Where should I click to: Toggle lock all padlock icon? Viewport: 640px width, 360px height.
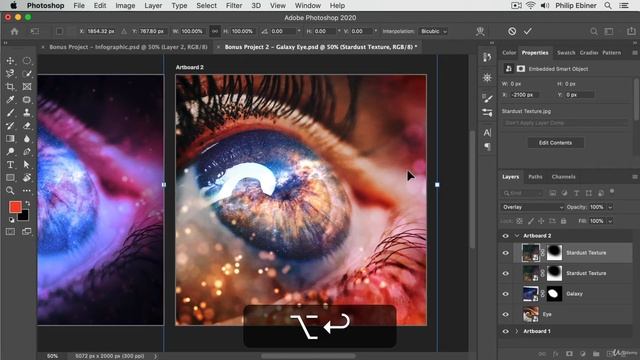pyautogui.click(x=564, y=221)
